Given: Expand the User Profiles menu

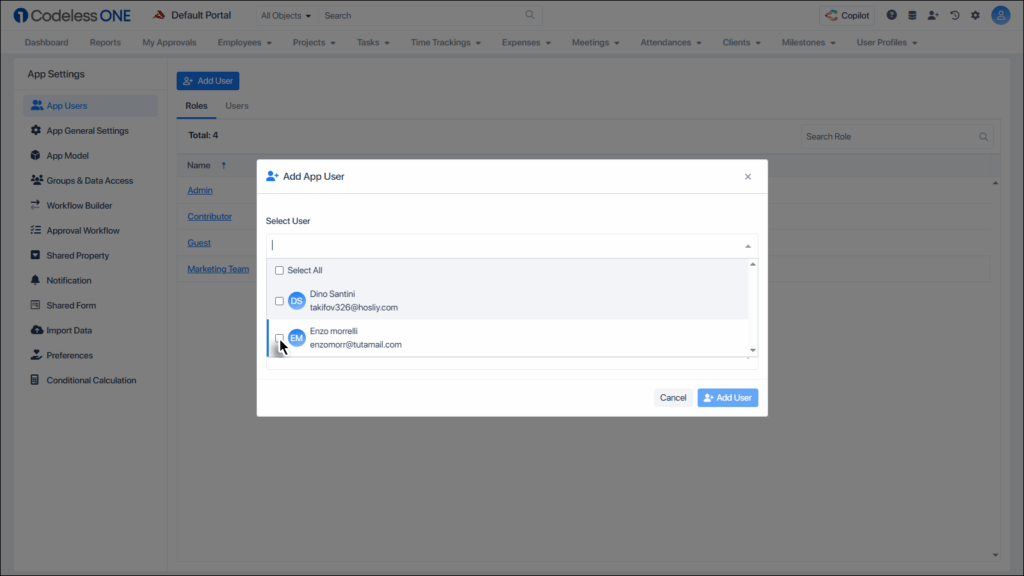Looking at the screenshot, I should click(887, 42).
